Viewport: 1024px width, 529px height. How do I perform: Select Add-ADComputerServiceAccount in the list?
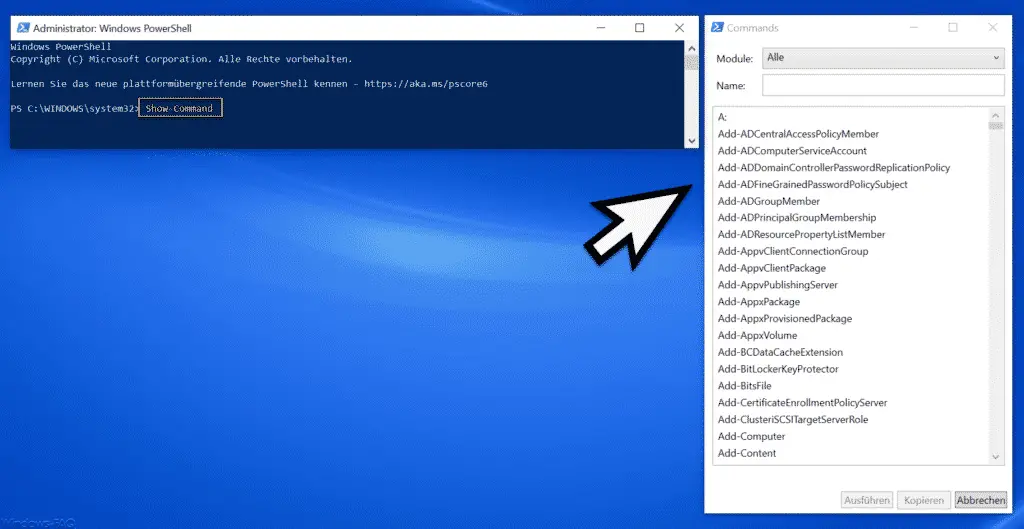[x=792, y=151]
